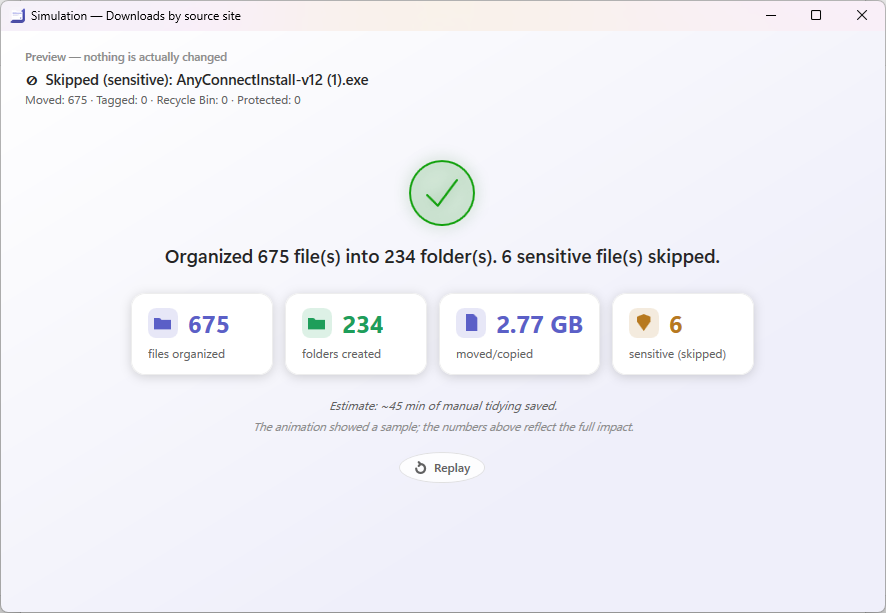Click the 'moved/copied' label

(494, 354)
